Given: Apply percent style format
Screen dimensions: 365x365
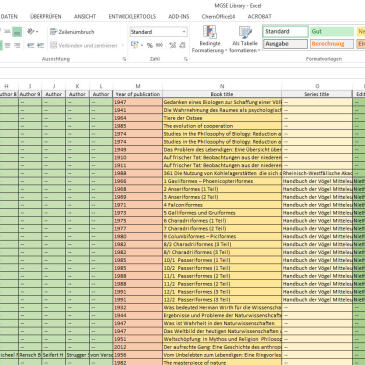Looking at the screenshot, I should [x=150, y=45].
